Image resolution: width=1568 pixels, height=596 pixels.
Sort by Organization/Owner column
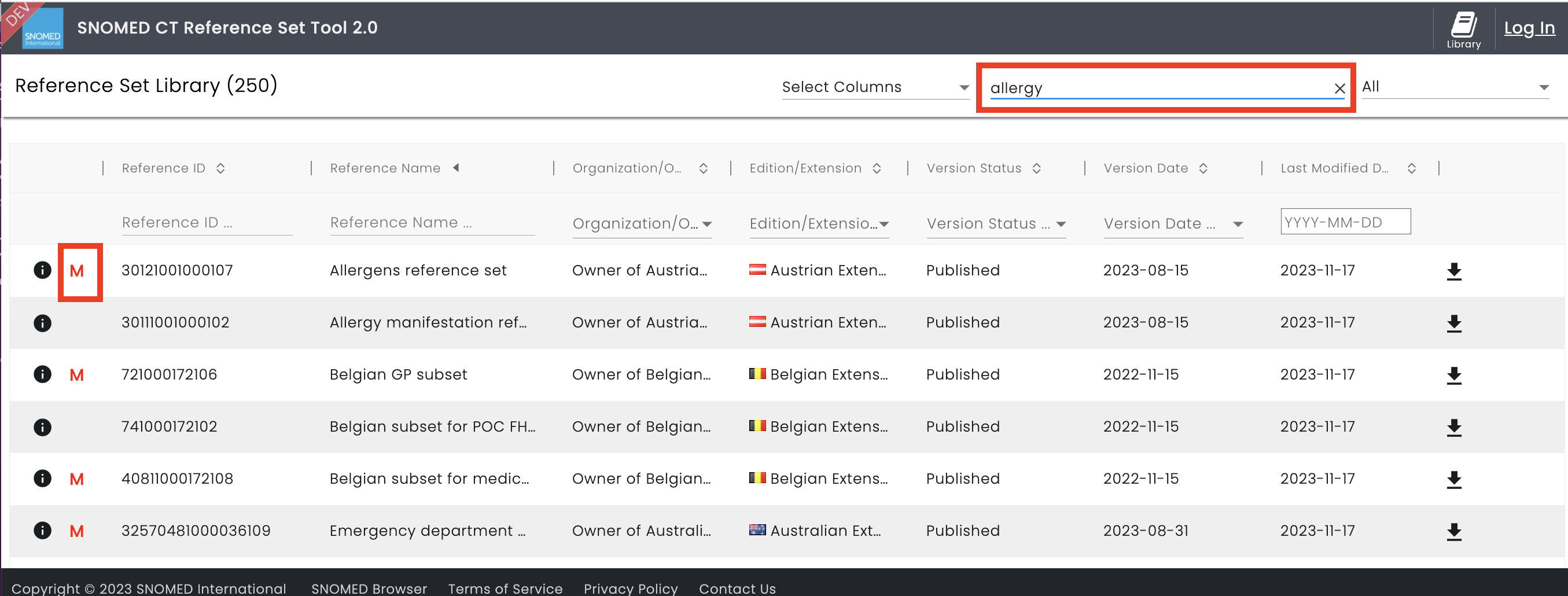703,168
